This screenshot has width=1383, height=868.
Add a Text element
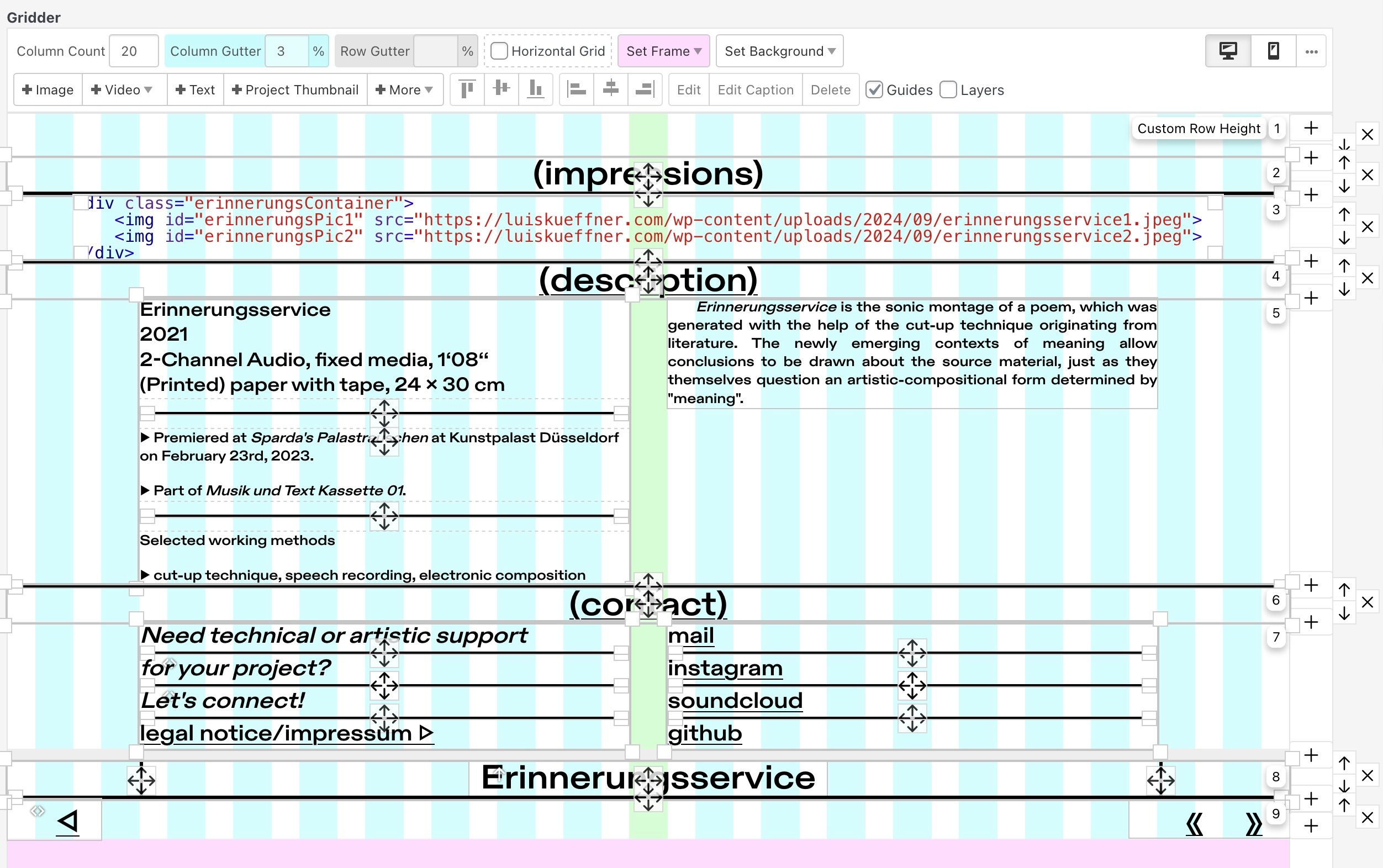[x=195, y=90]
